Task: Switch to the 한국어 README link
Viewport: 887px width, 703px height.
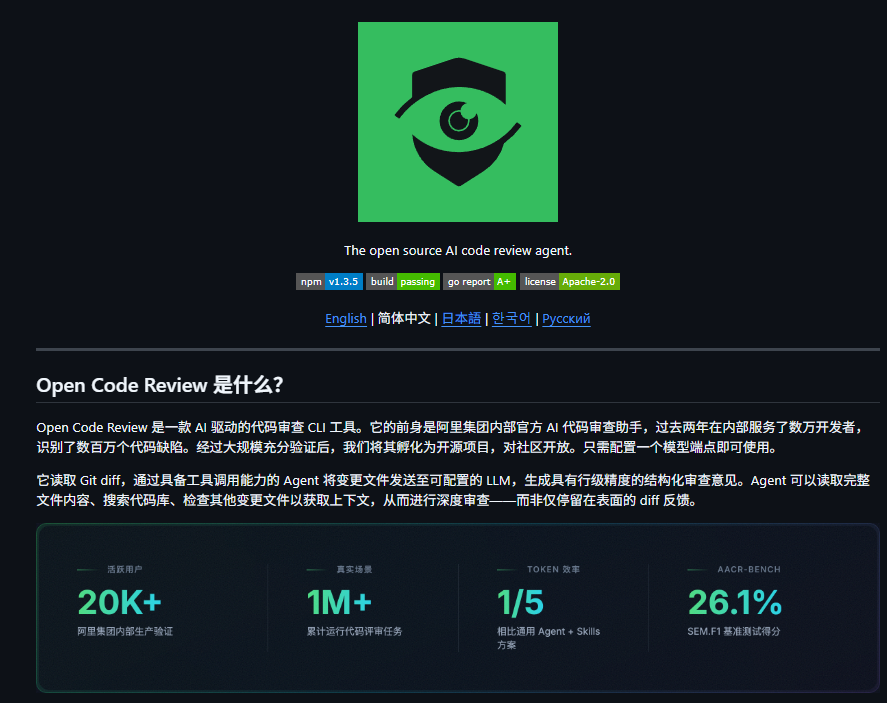Action: pyautogui.click(x=511, y=318)
